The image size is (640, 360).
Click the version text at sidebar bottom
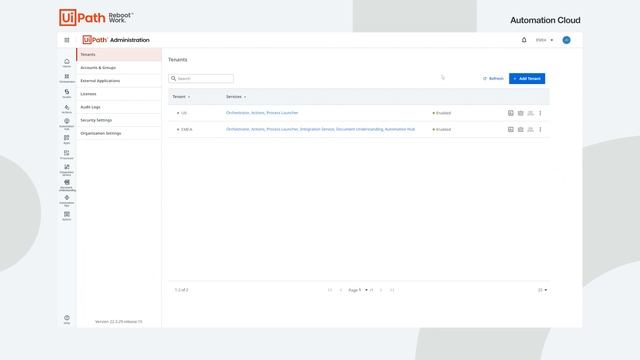pos(119,322)
